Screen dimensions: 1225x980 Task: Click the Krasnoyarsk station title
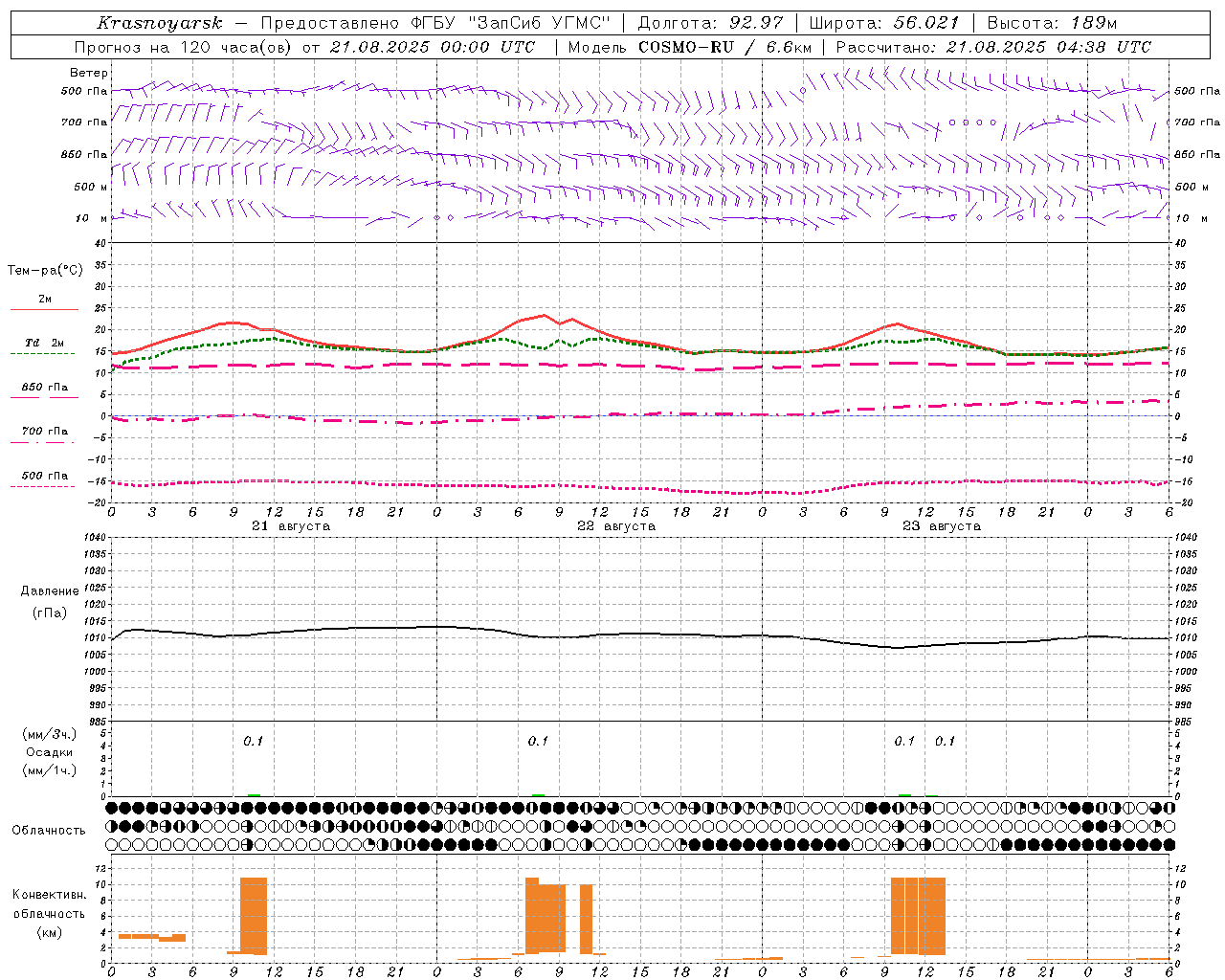(160, 23)
